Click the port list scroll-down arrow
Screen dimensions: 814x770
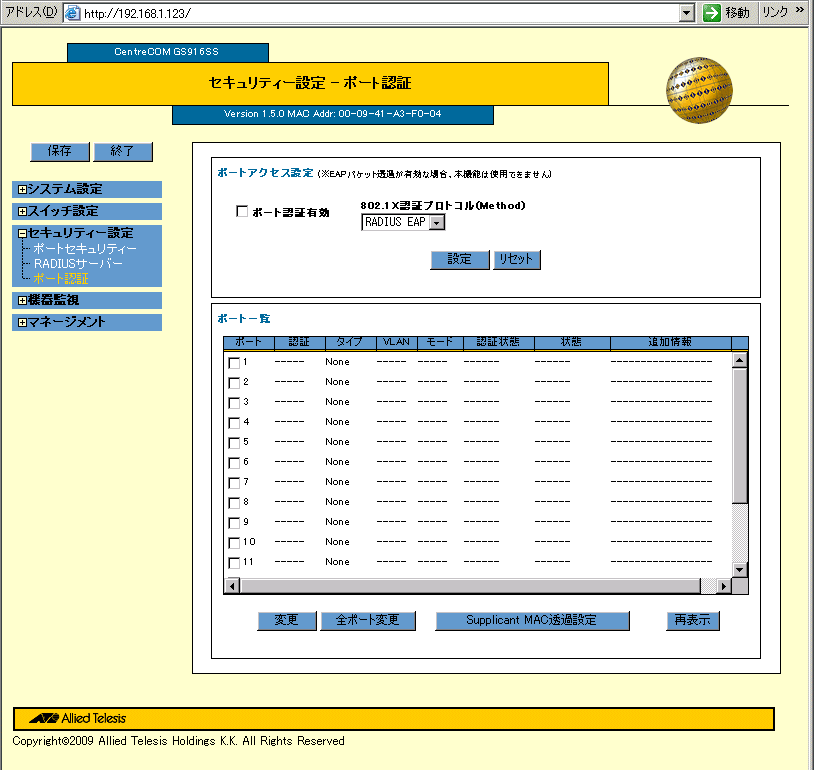coord(740,569)
